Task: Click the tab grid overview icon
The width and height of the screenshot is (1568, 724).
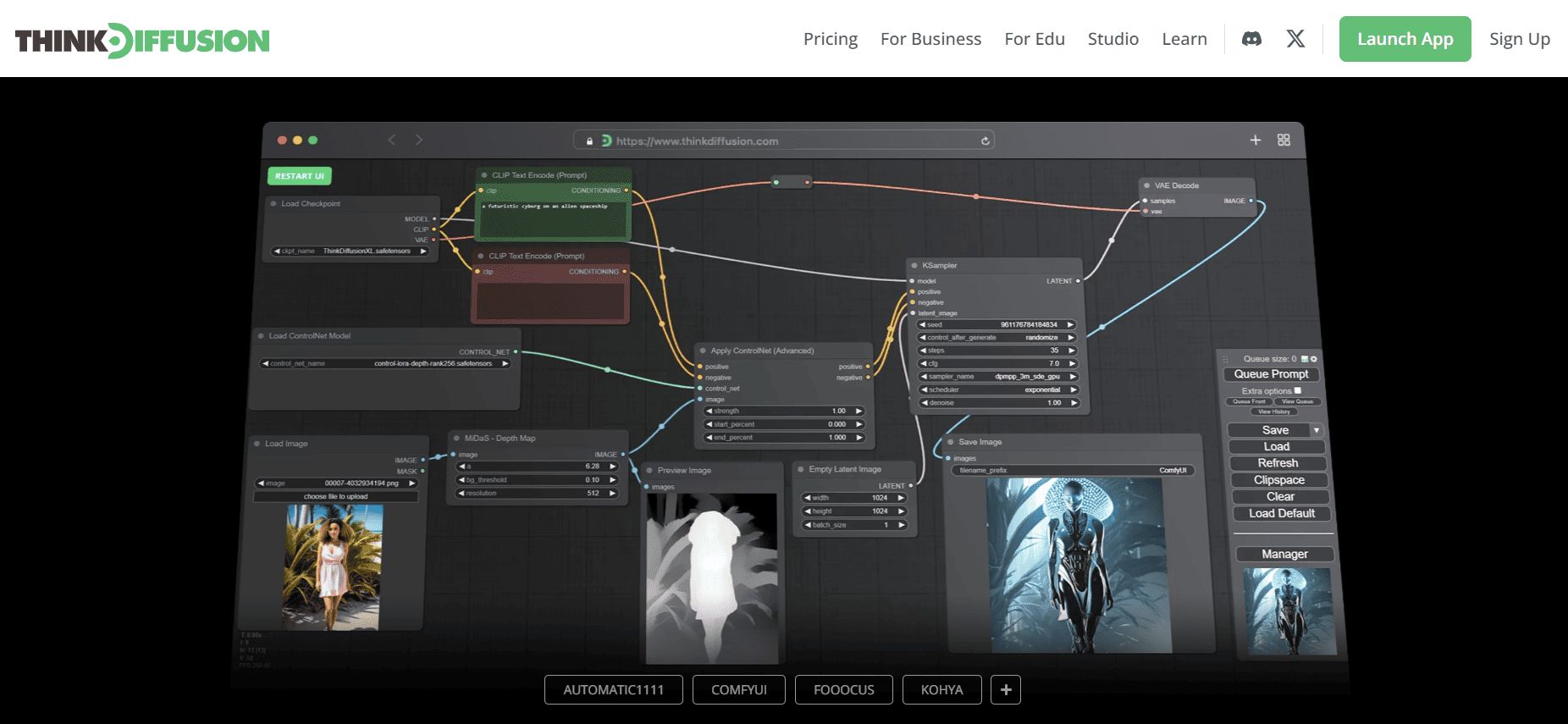Action: click(x=1284, y=140)
